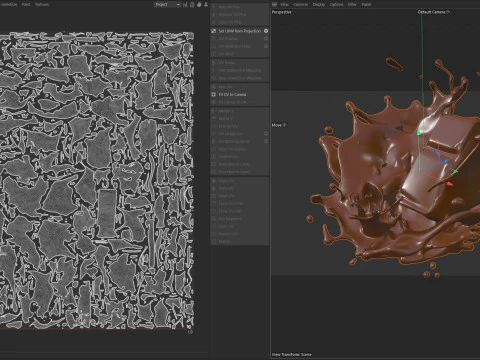Run Set UVW from Projection command
Screen dimensions: 480x360
coord(240,31)
